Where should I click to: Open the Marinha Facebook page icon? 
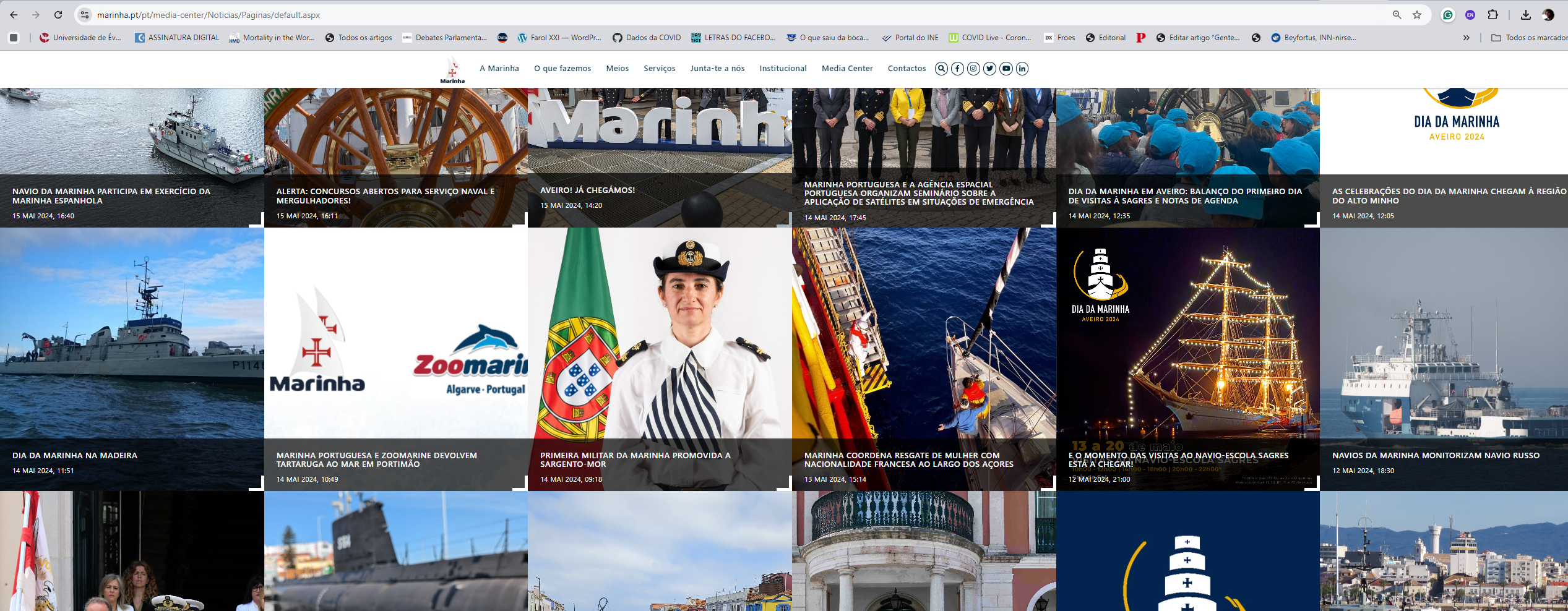(x=957, y=69)
